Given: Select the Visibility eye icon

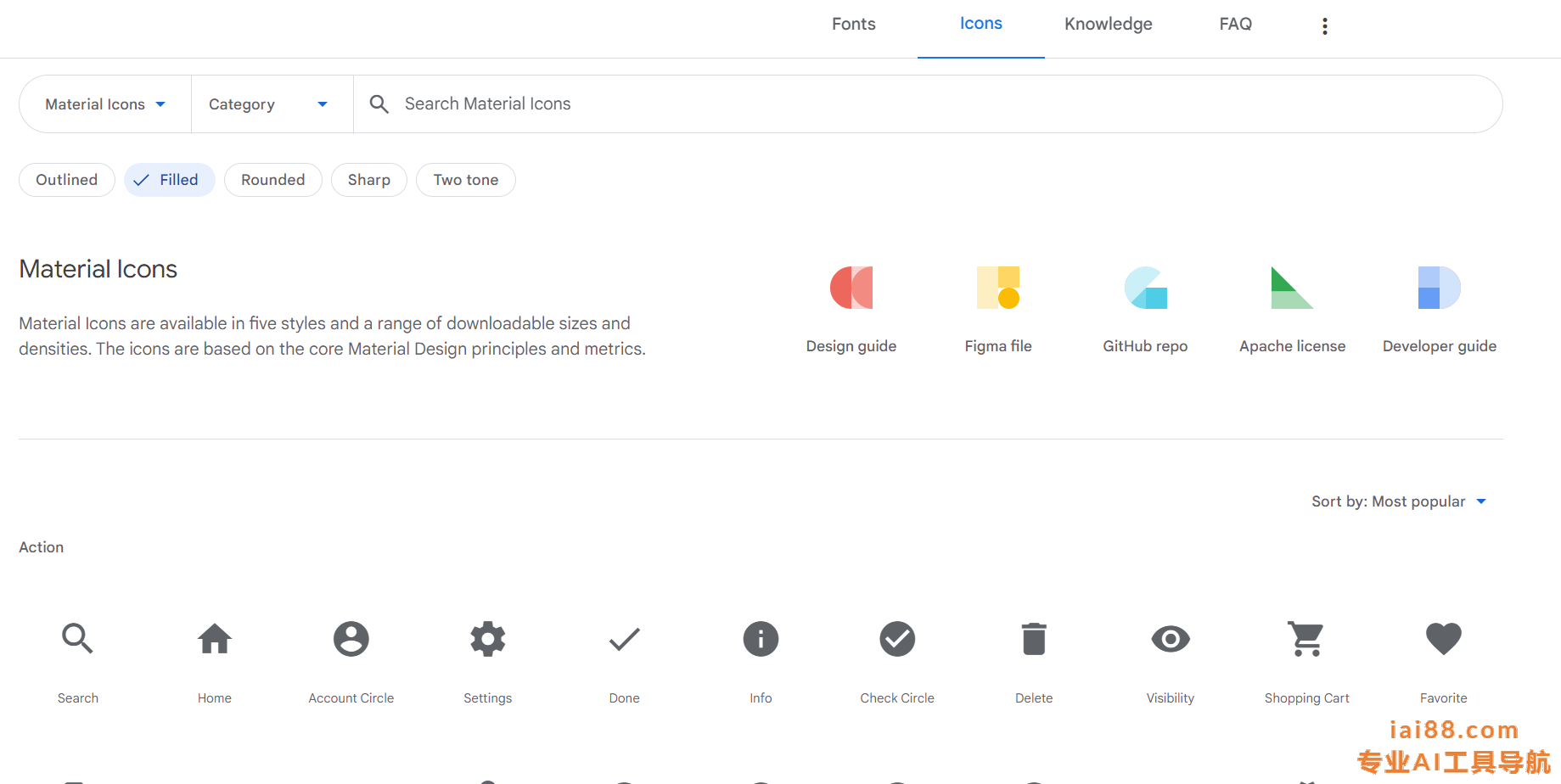Looking at the screenshot, I should (x=1171, y=639).
